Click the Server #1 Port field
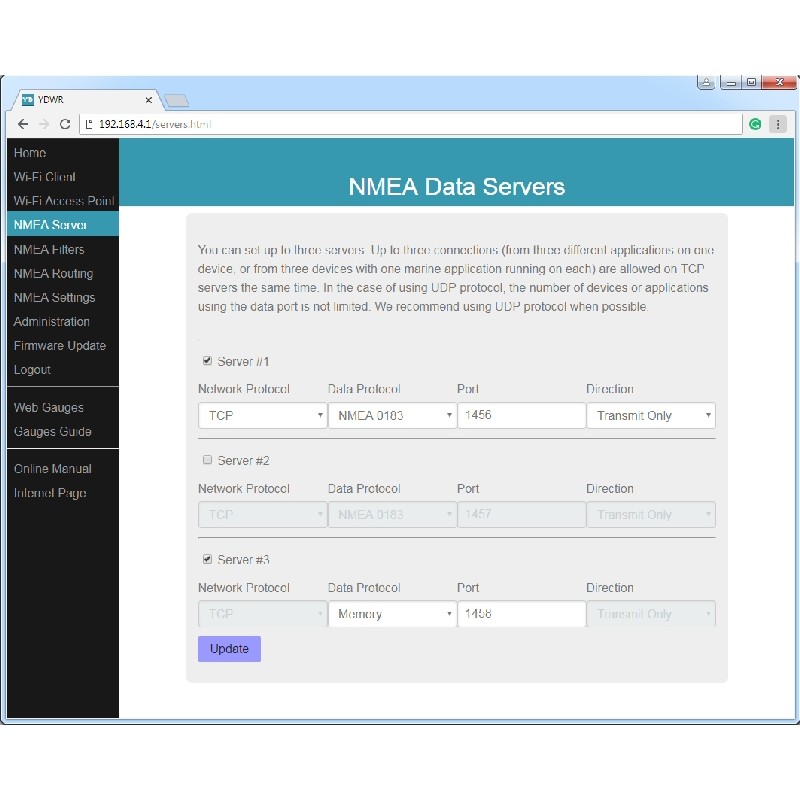 pos(521,415)
